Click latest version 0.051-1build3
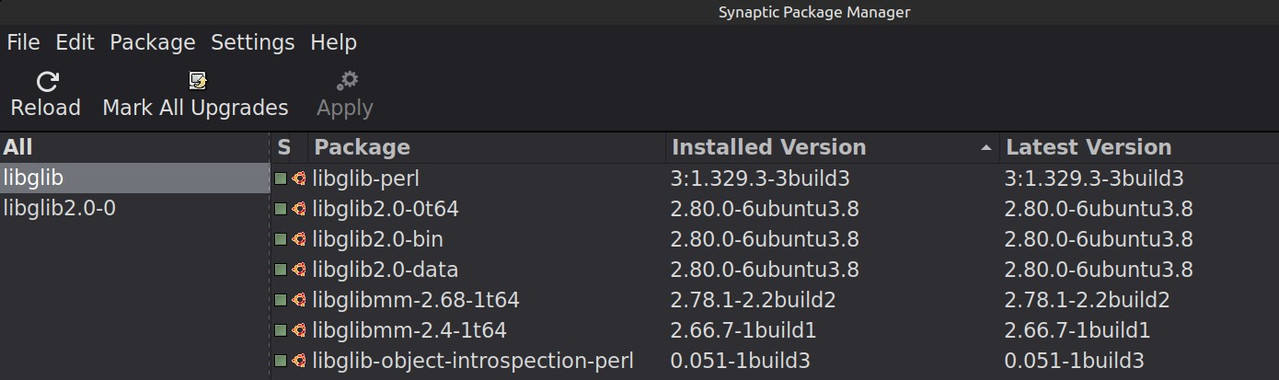 [1074, 360]
